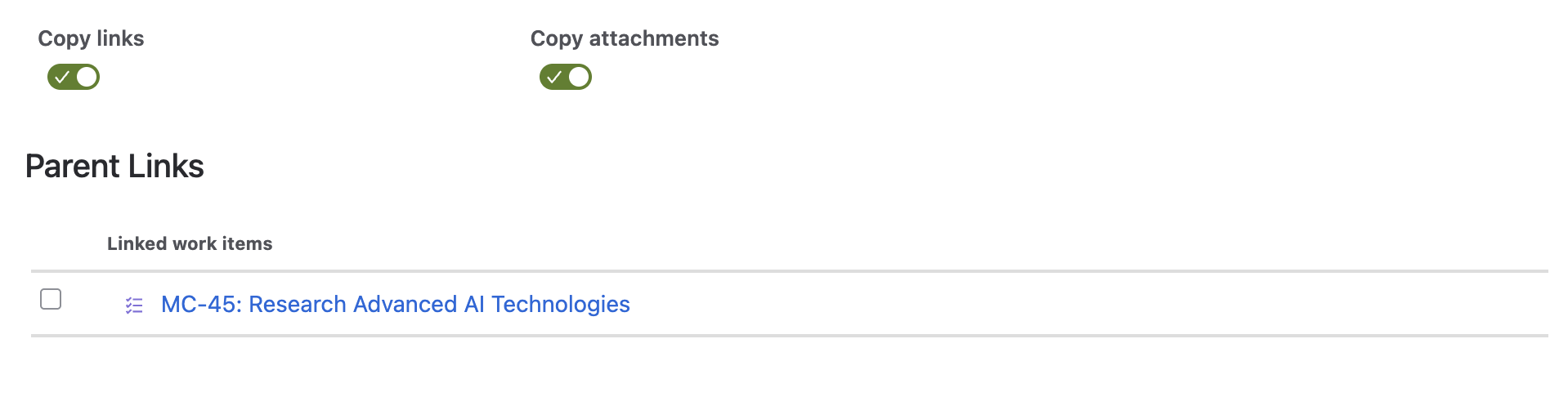
Task: Disable the Copy attachments switch
Action: pyautogui.click(x=566, y=78)
